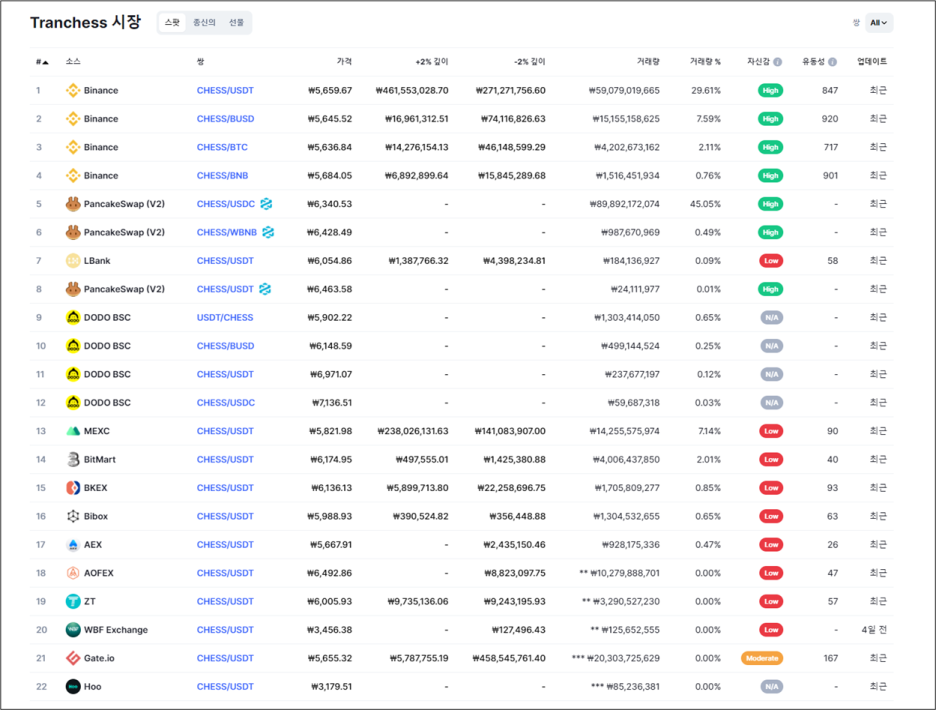This screenshot has height=710, width=936.
Task: Sort by the 거래량 % column header
Action: [705, 62]
